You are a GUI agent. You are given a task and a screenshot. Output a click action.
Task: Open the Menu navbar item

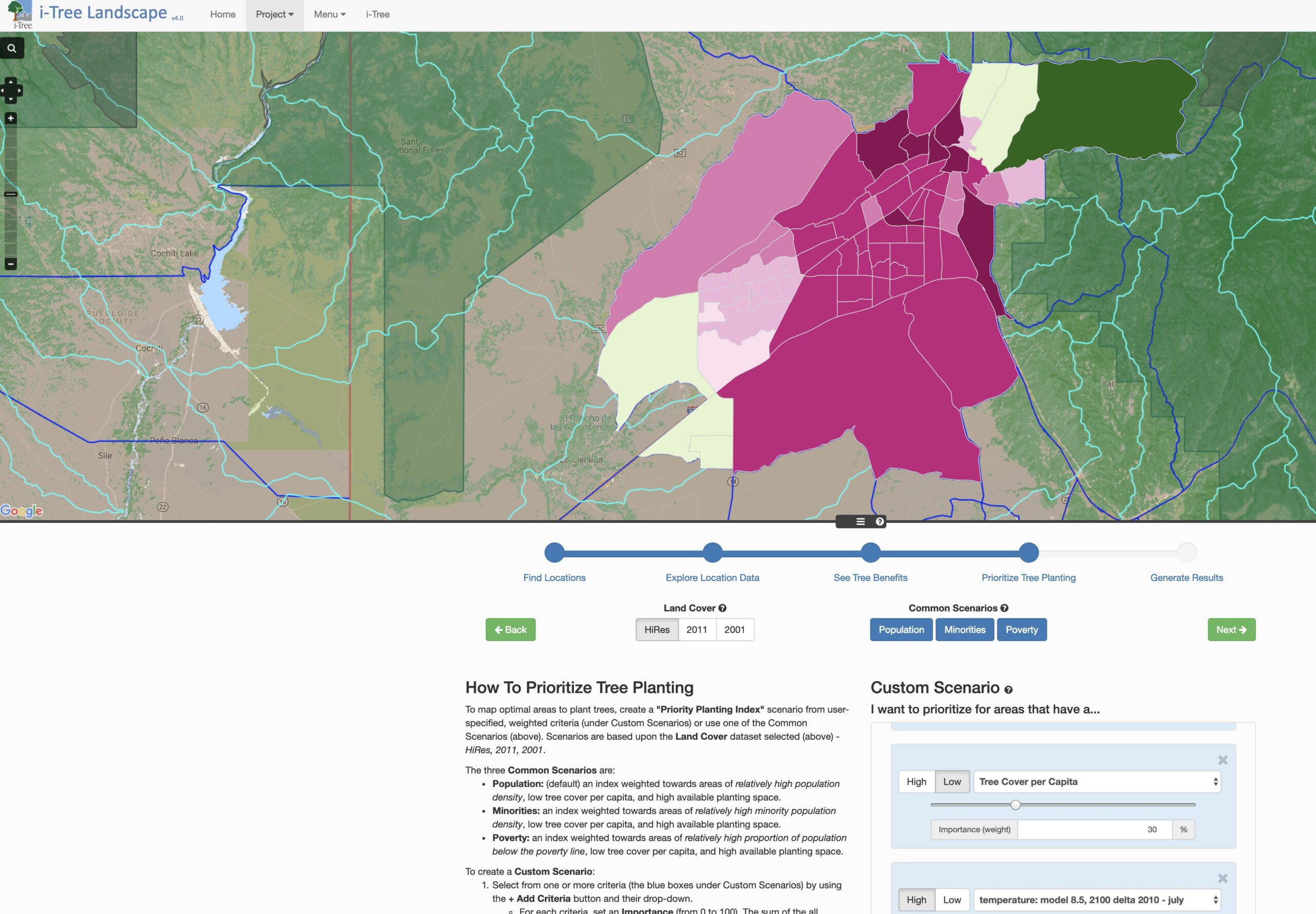pyautogui.click(x=330, y=14)
